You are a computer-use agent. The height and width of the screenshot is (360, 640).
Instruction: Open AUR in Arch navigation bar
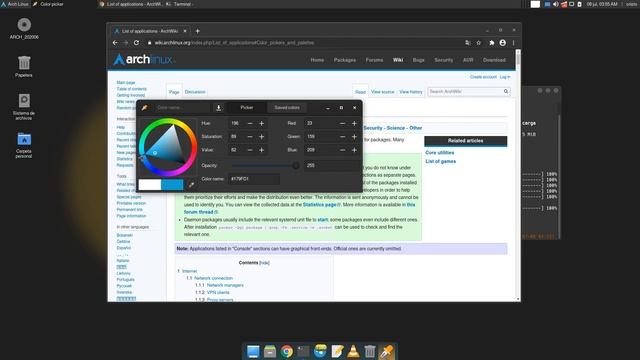[468, 60]
